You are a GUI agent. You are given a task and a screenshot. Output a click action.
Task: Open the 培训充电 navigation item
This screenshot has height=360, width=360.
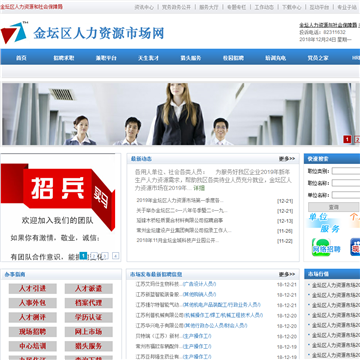click(276, 58)
